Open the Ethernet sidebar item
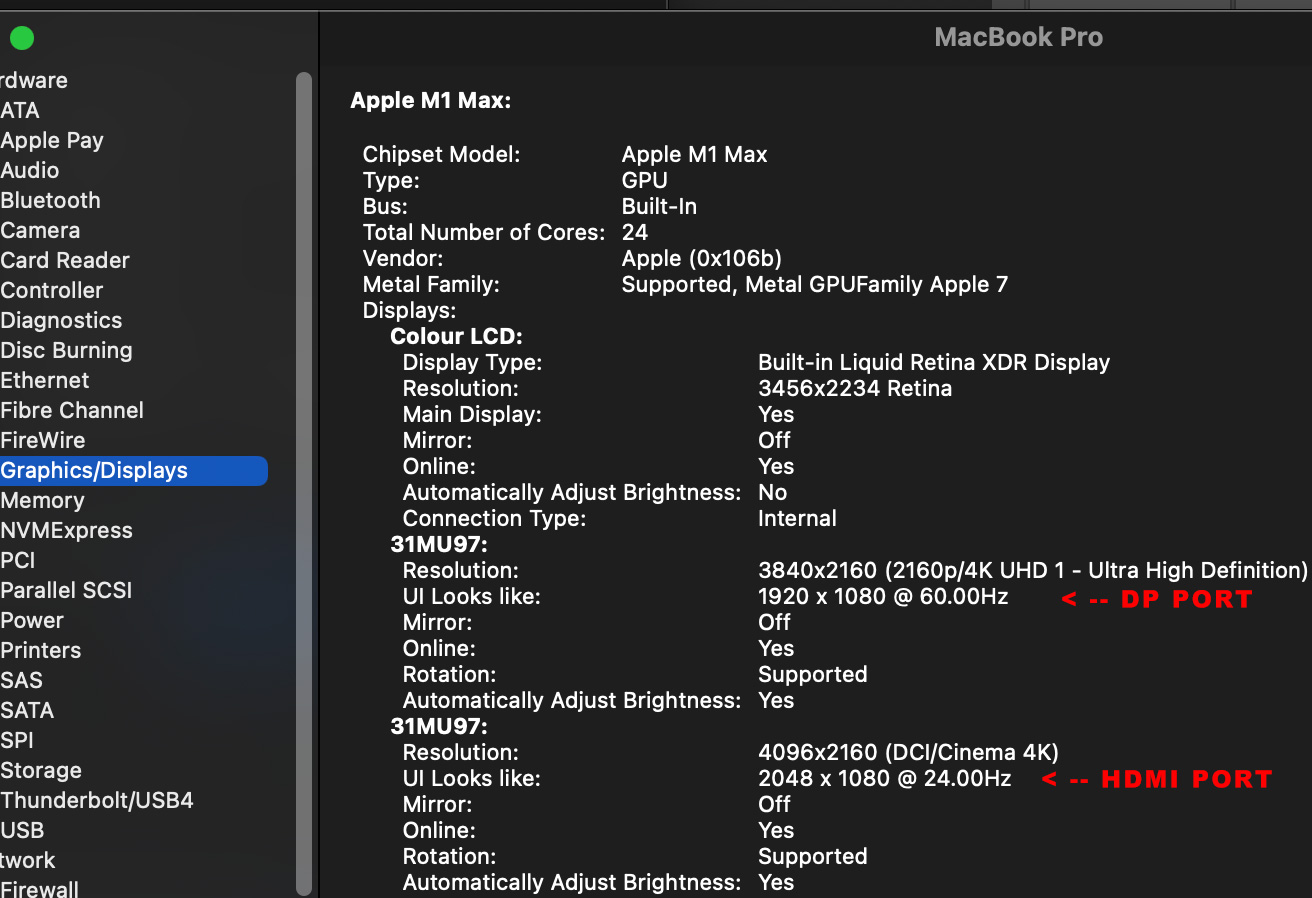Viewport: 1312px width, 898px height. 45,381
